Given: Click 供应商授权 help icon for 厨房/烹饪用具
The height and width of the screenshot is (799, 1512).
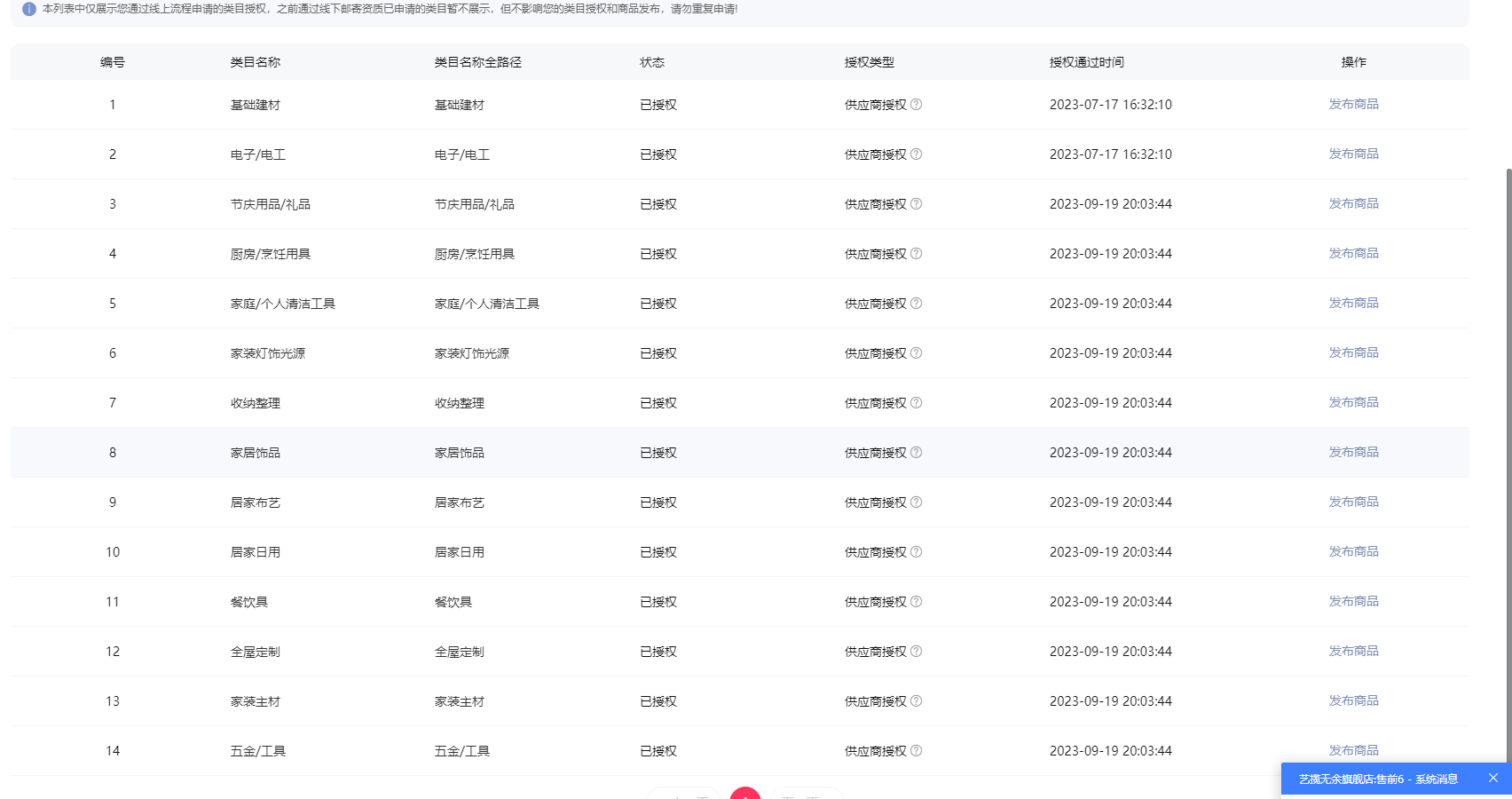Looking at the screenshot, I should coord(917,254).
